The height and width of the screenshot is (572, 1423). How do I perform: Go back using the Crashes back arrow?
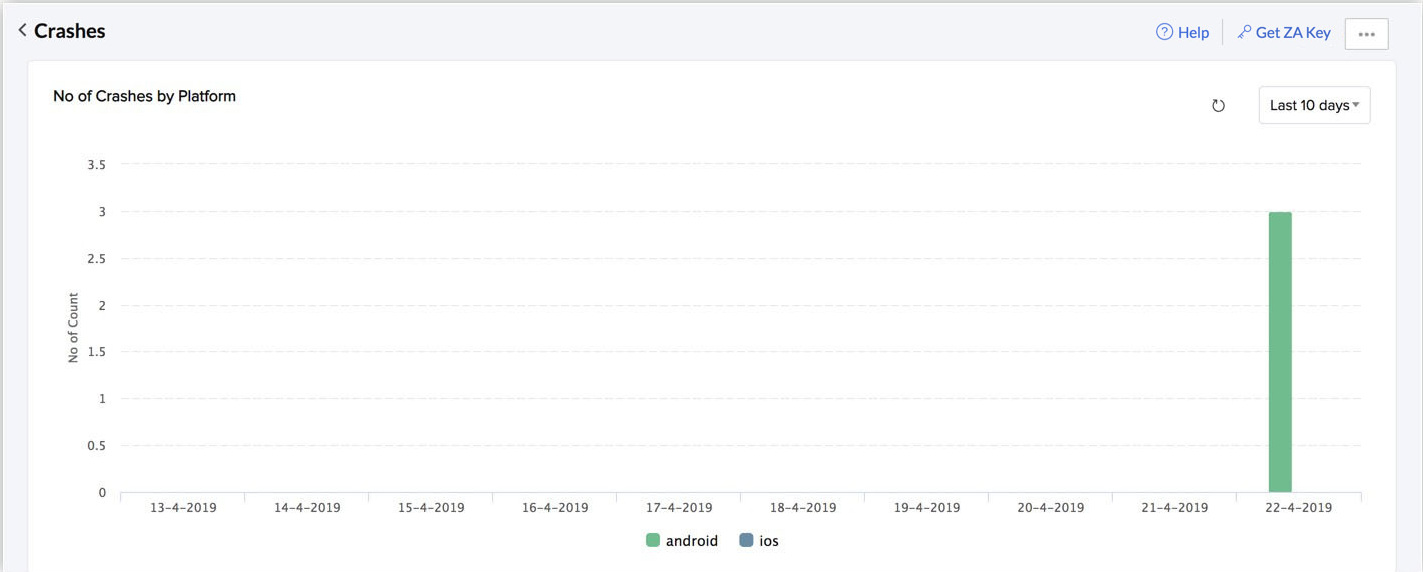[22, 31]
